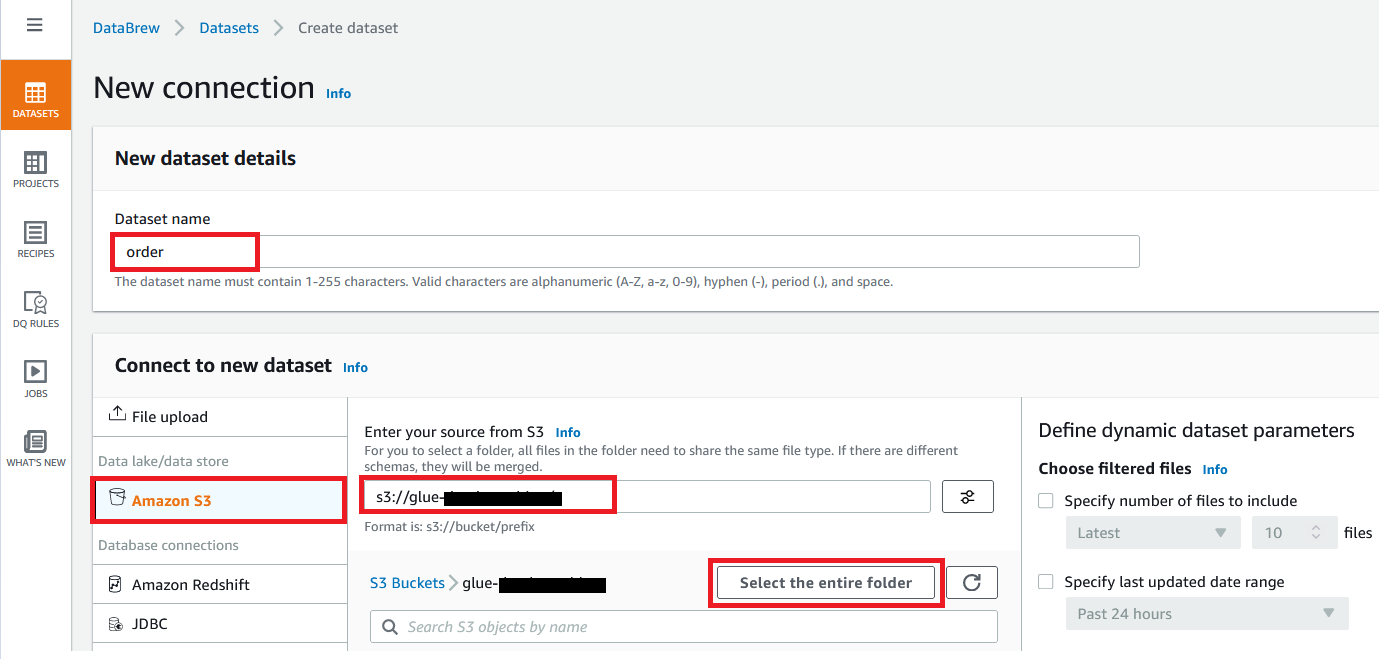
Task: Open the Past 24 hours dropdown
Action: [1207, 614]
